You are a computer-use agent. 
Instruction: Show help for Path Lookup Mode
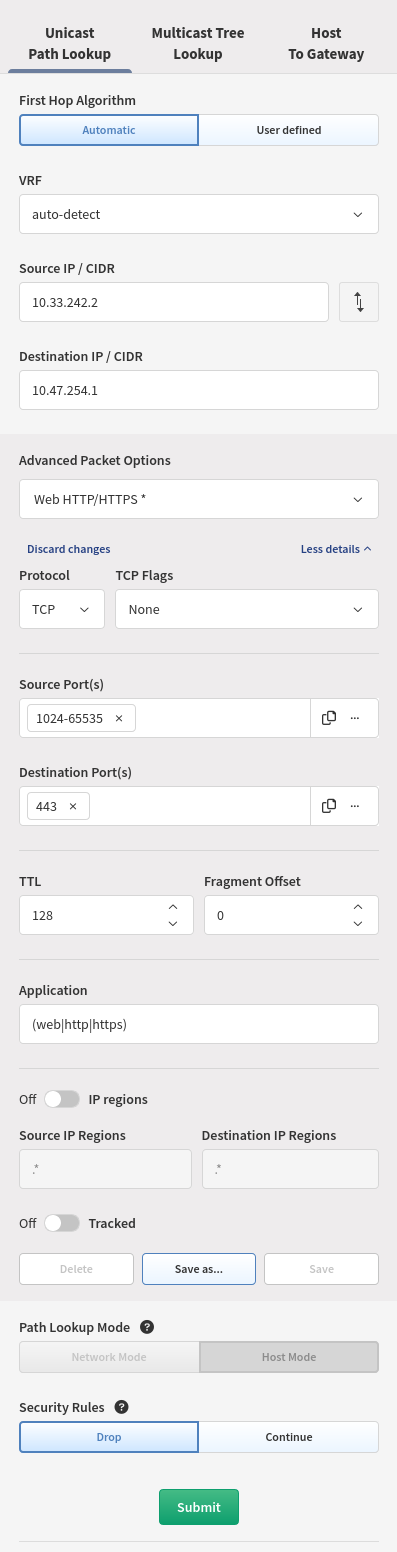(147, 1327)
